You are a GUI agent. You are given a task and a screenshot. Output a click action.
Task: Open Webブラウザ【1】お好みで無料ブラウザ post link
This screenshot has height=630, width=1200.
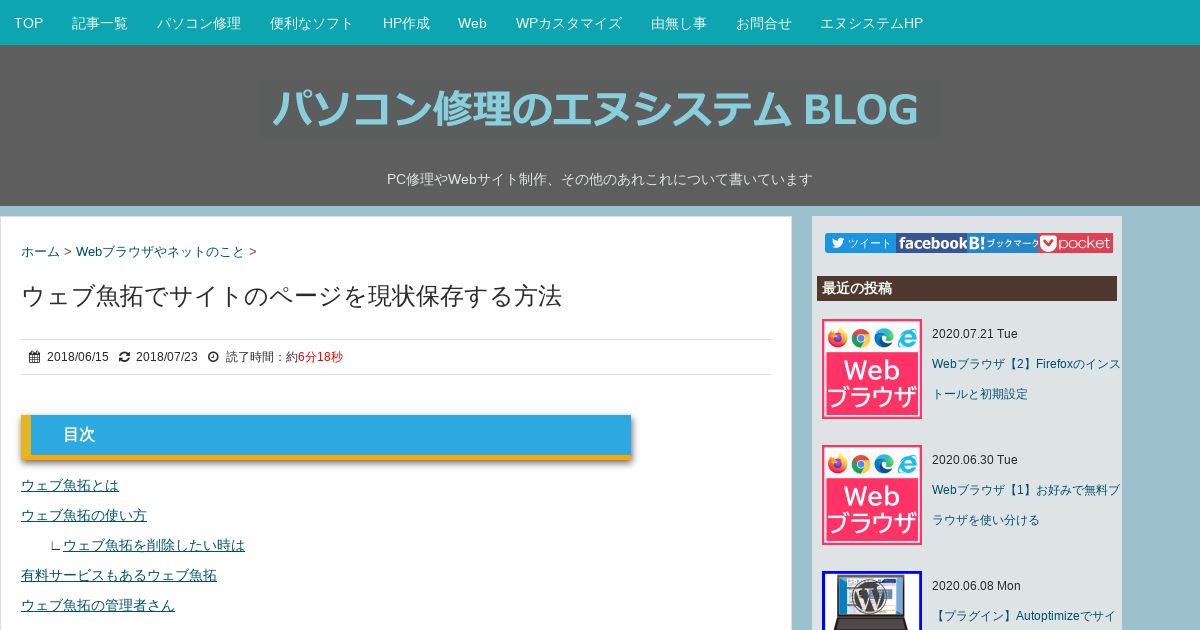pos(1026,505)
